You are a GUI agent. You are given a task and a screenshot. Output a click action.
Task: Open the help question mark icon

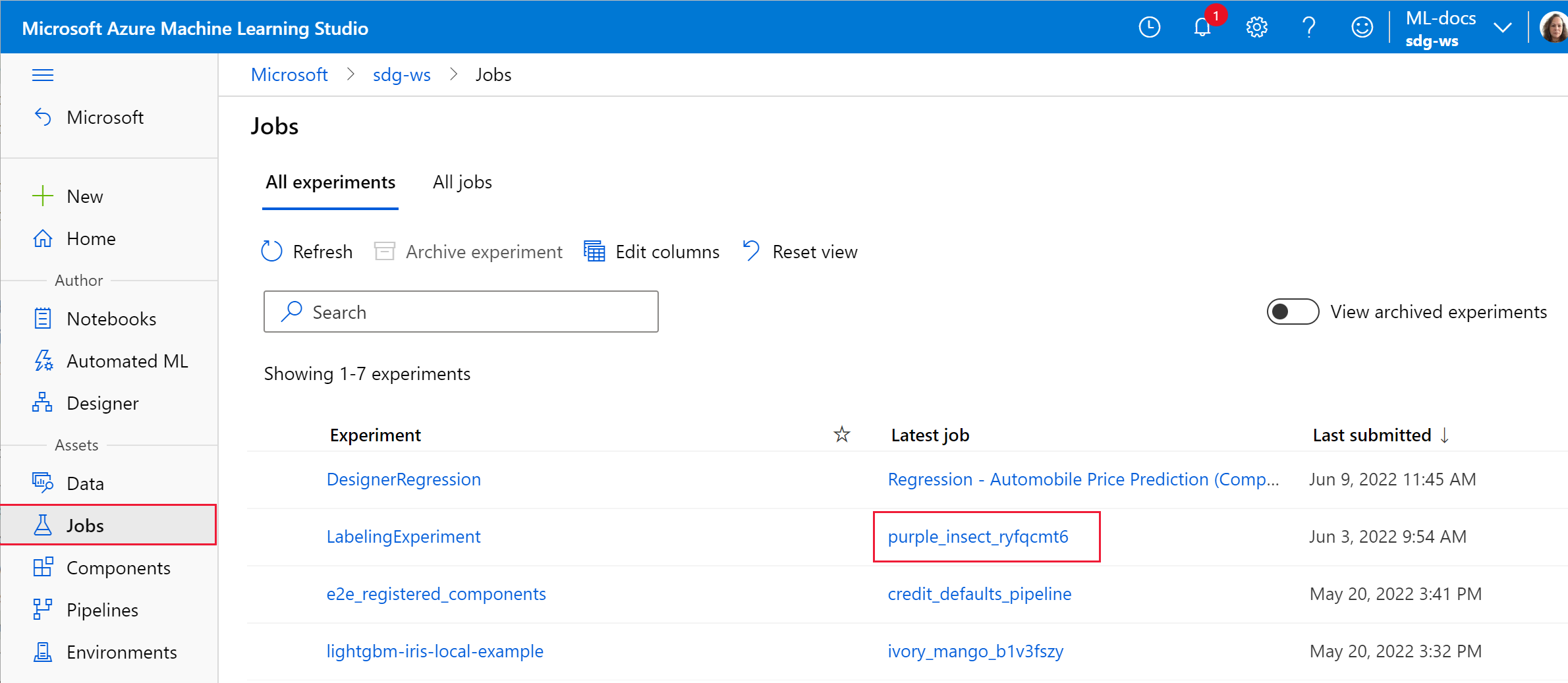(x=1308, y=27)
